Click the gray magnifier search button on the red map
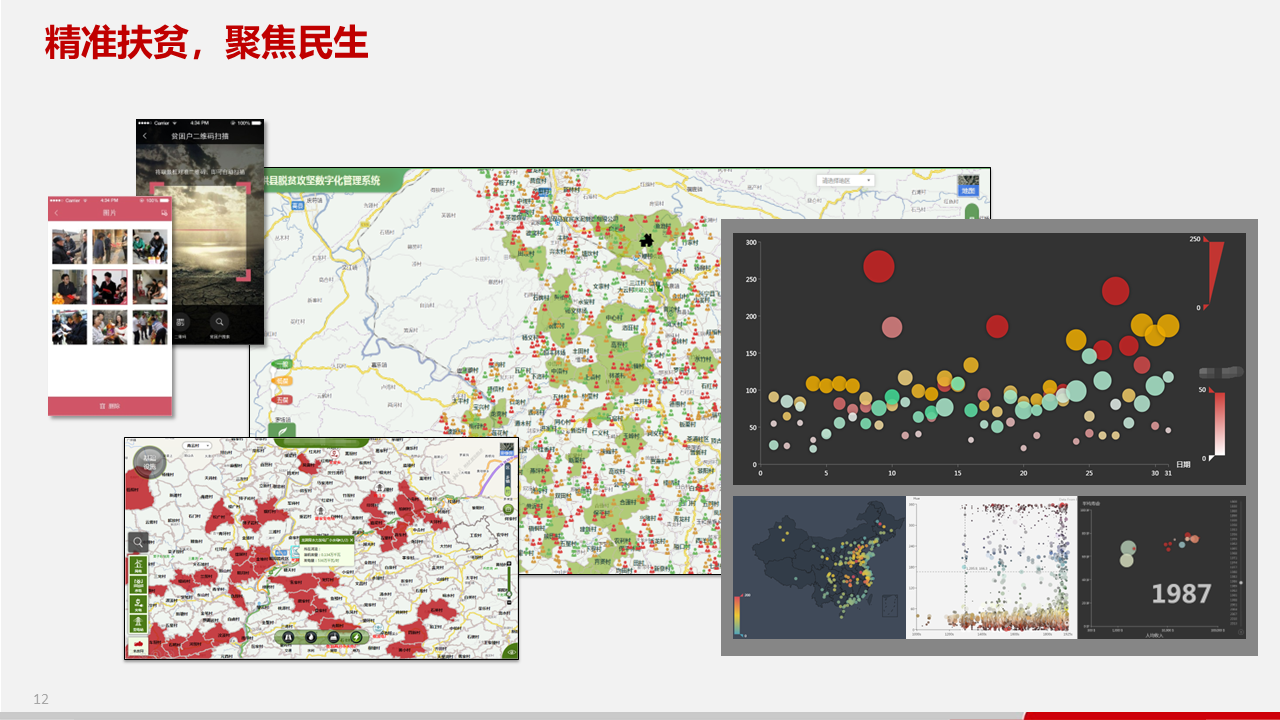This screenshot has height=720, width=1280. 138,542
